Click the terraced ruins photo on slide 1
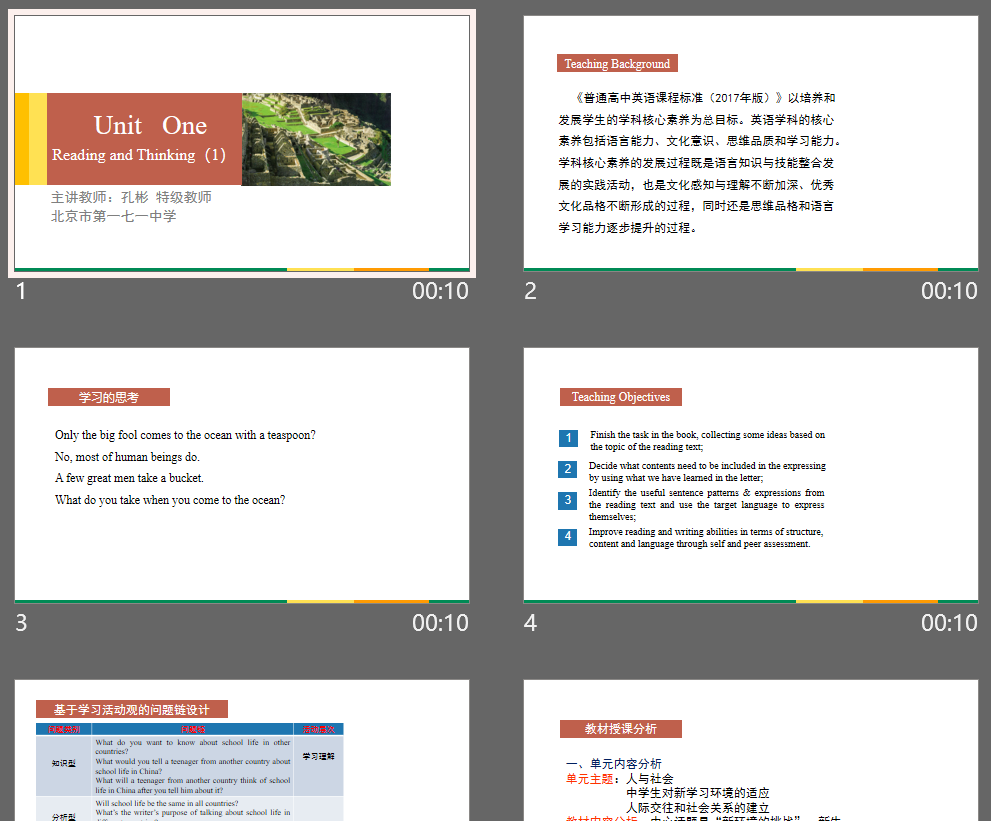Viewport: 991px width, 821px height. tap(316, 139)
